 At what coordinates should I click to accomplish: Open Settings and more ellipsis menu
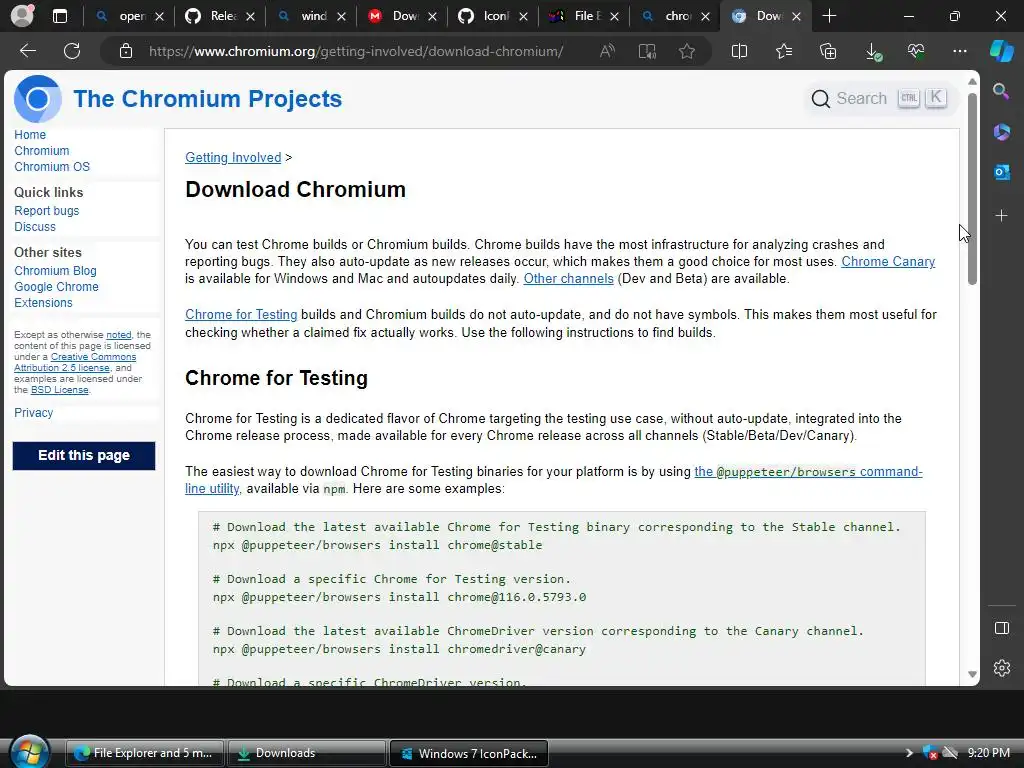[x=960, y=51]
